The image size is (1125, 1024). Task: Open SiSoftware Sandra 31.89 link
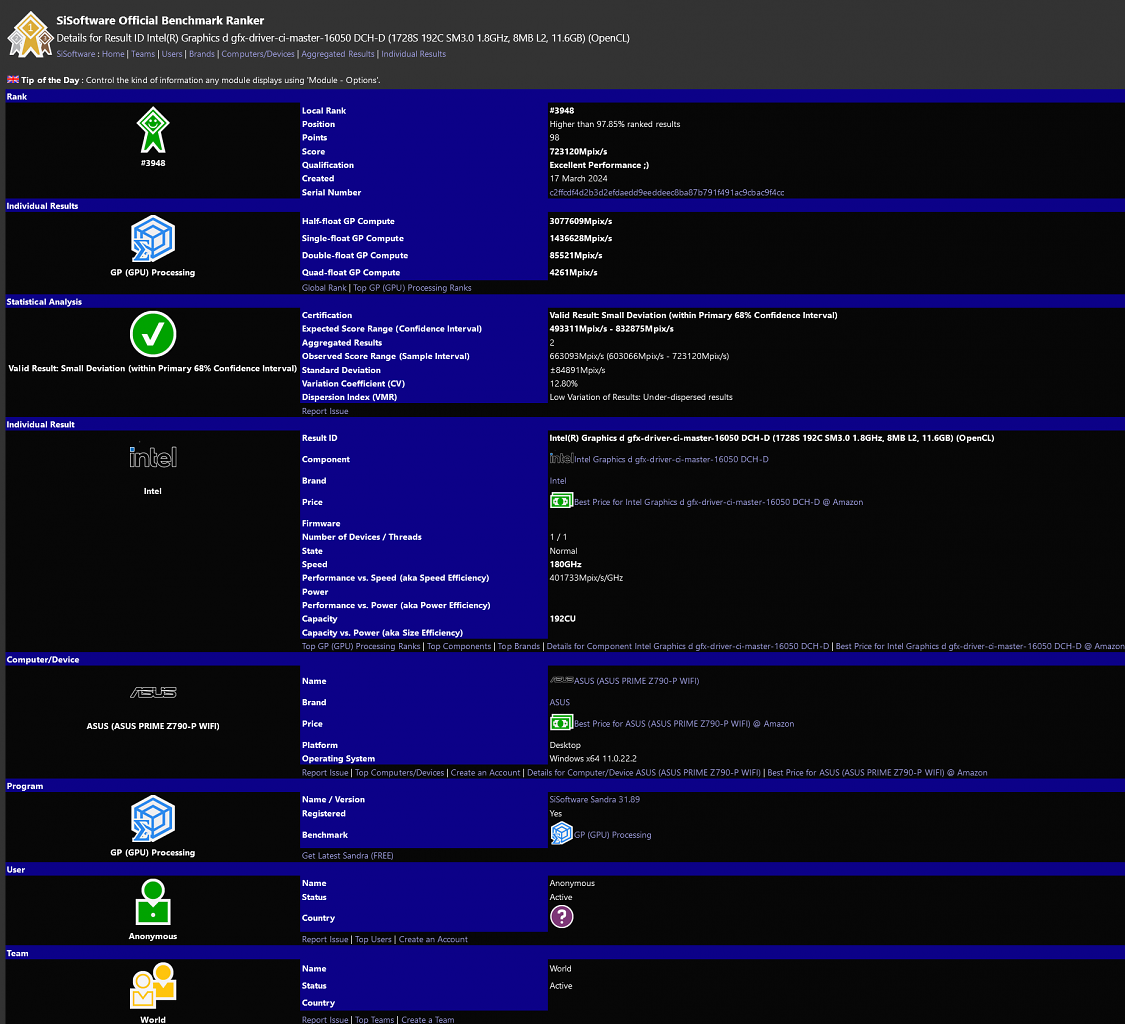(x=595, y=799)
